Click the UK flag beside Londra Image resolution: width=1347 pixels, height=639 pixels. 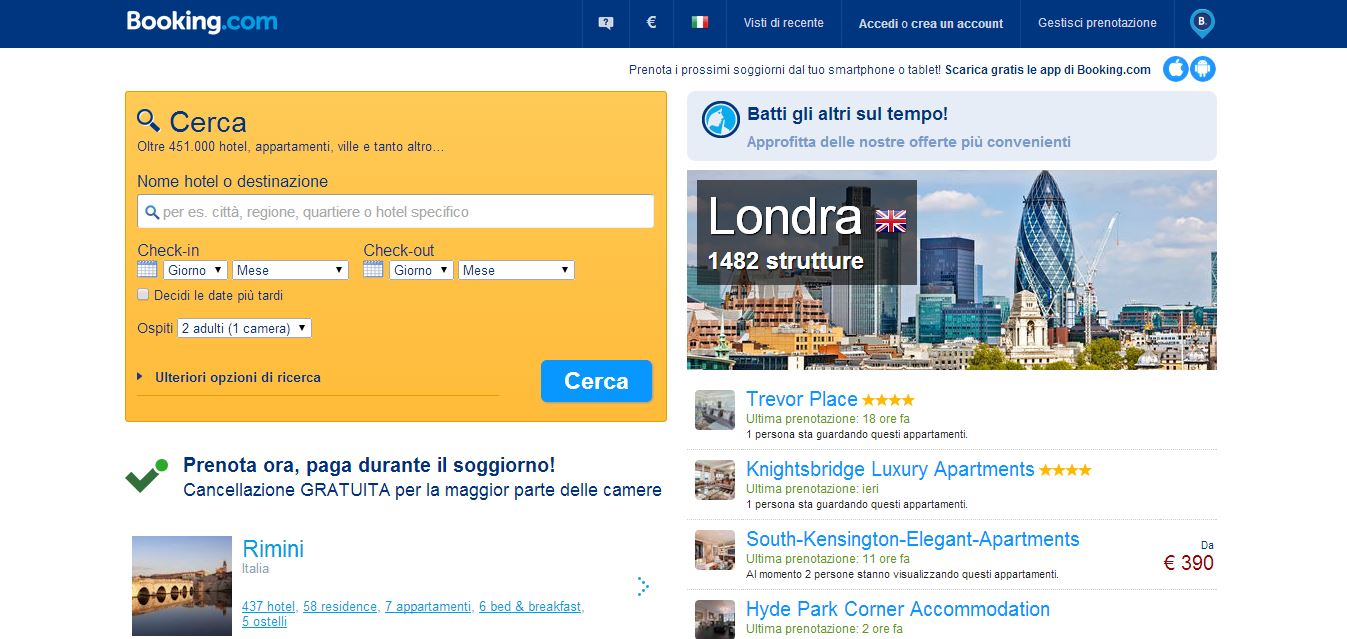coord(890,221)
